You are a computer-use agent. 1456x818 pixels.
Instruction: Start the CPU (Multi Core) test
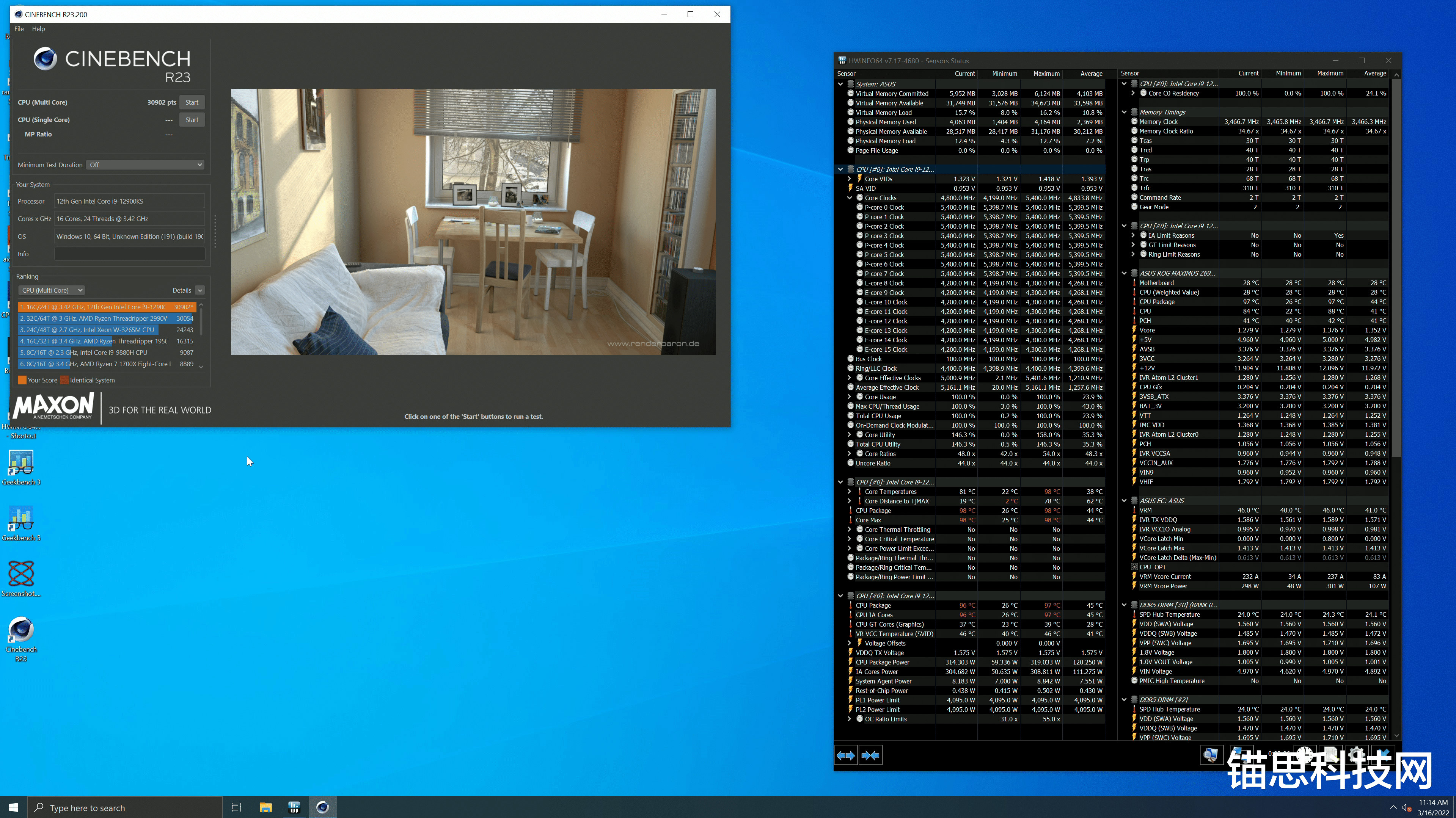pyautogui.click(x=192, y=102)
